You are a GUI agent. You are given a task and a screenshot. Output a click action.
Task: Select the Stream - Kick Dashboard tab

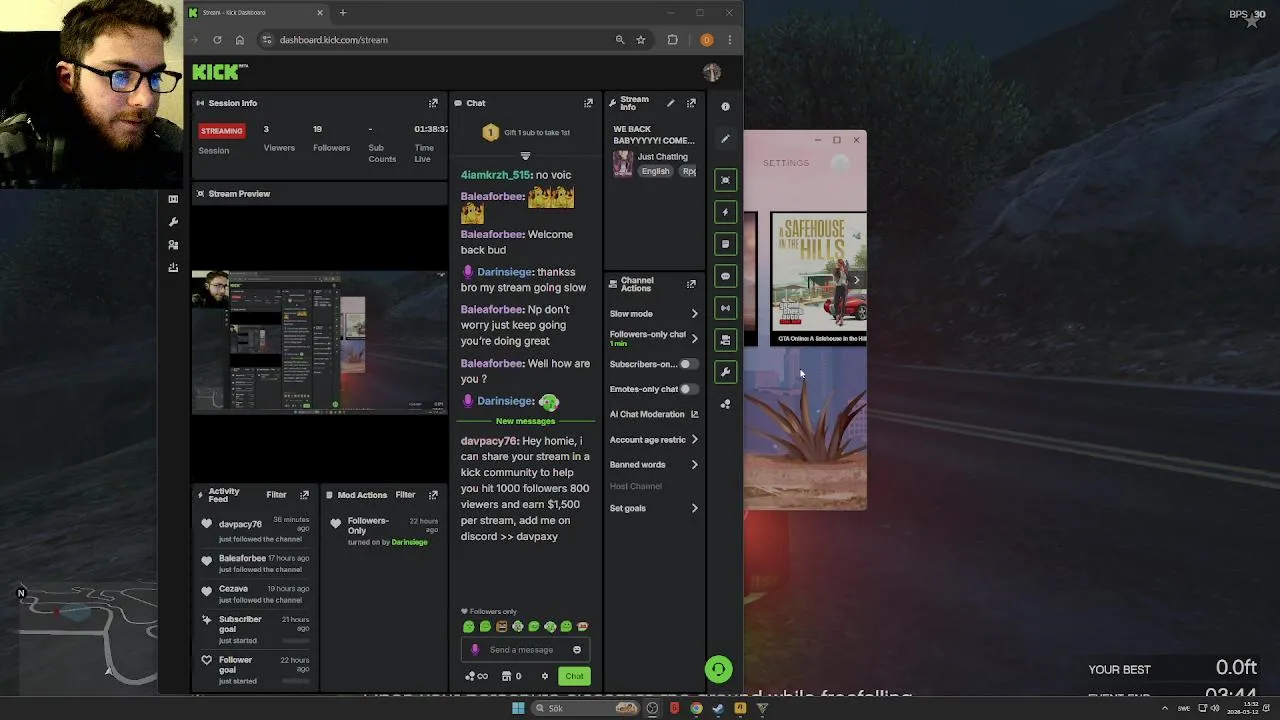256,13
